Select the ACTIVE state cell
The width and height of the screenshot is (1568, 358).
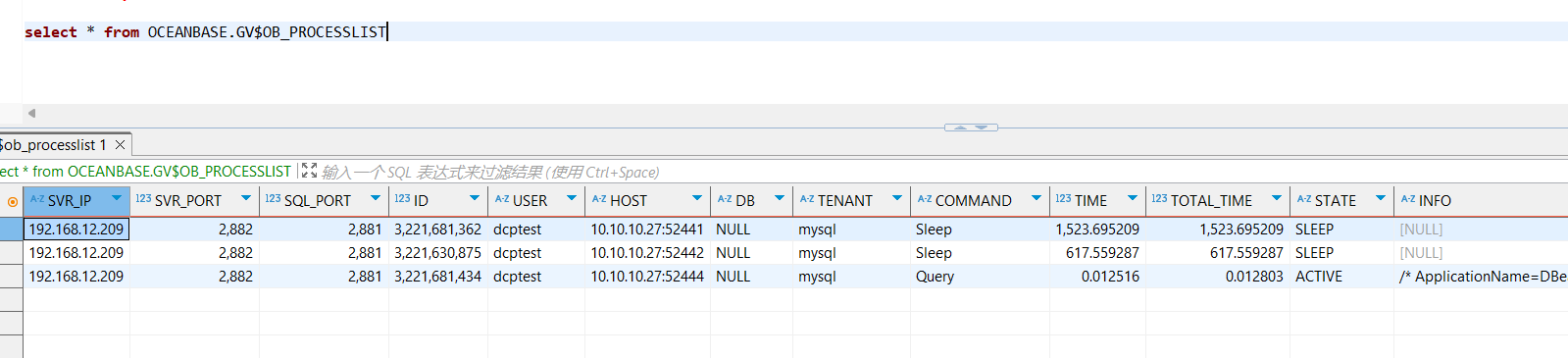point(1341,276)
